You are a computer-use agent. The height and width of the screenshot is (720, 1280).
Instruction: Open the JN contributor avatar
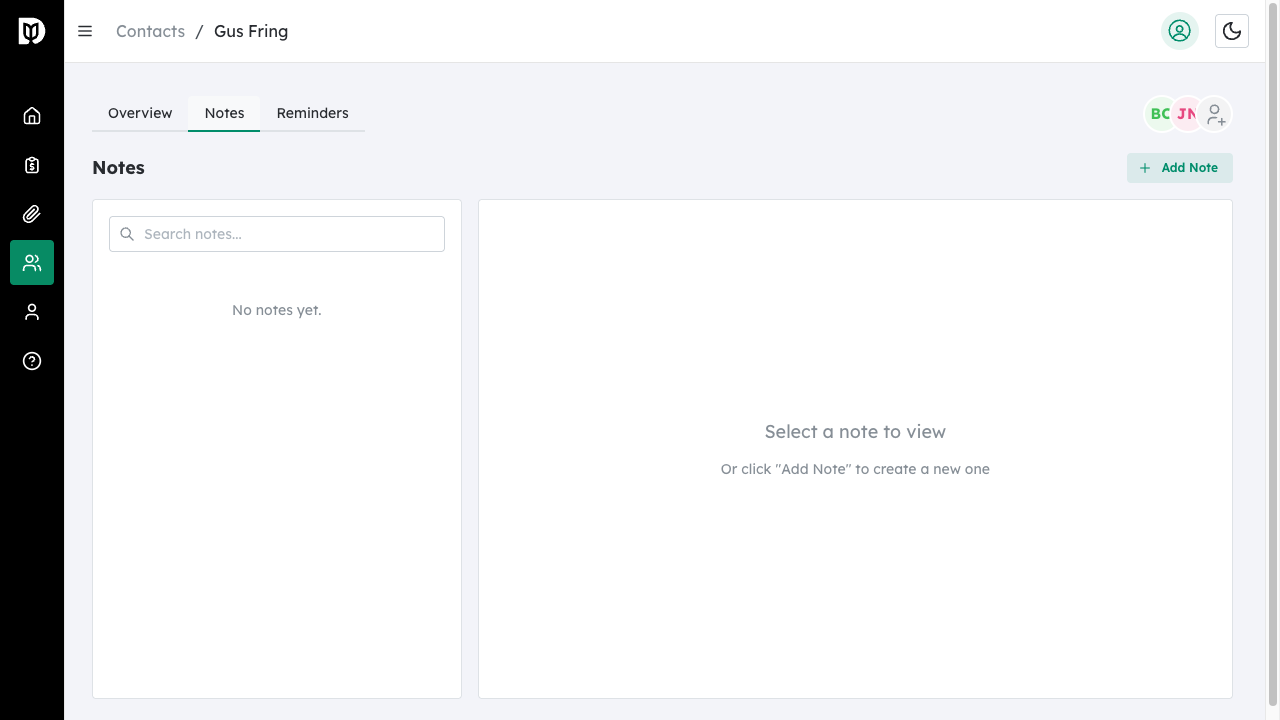click(x=1187, y=114)
